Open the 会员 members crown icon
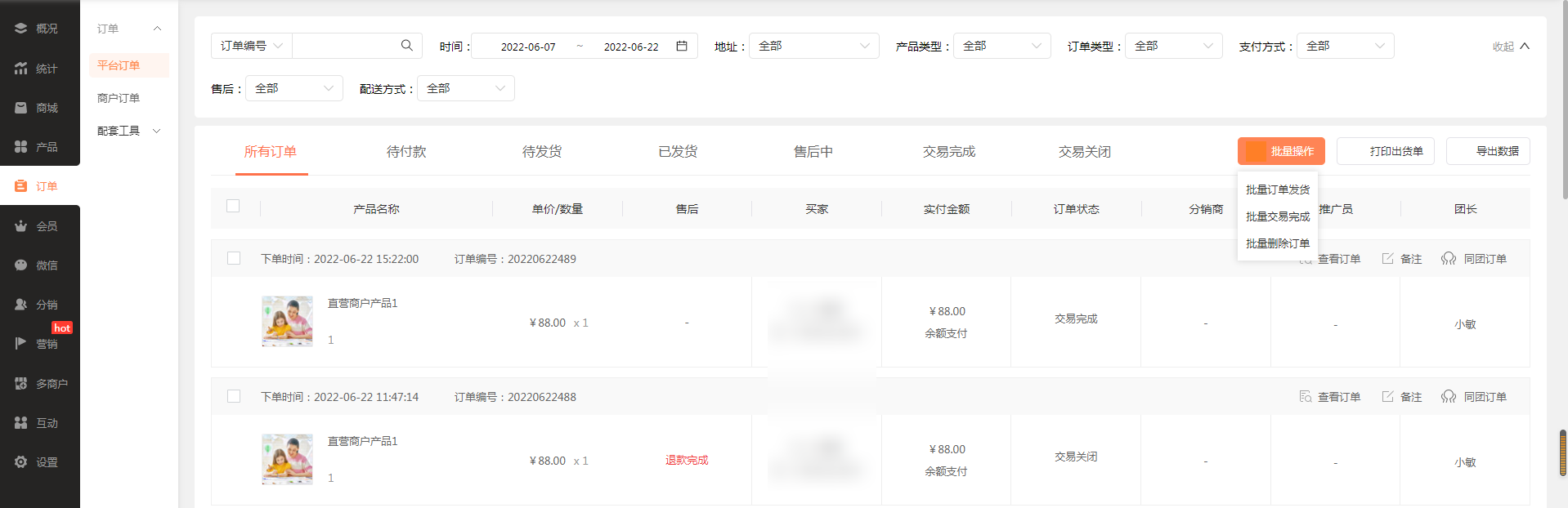This screenshot has width=1568, height=508. point(21,226)
